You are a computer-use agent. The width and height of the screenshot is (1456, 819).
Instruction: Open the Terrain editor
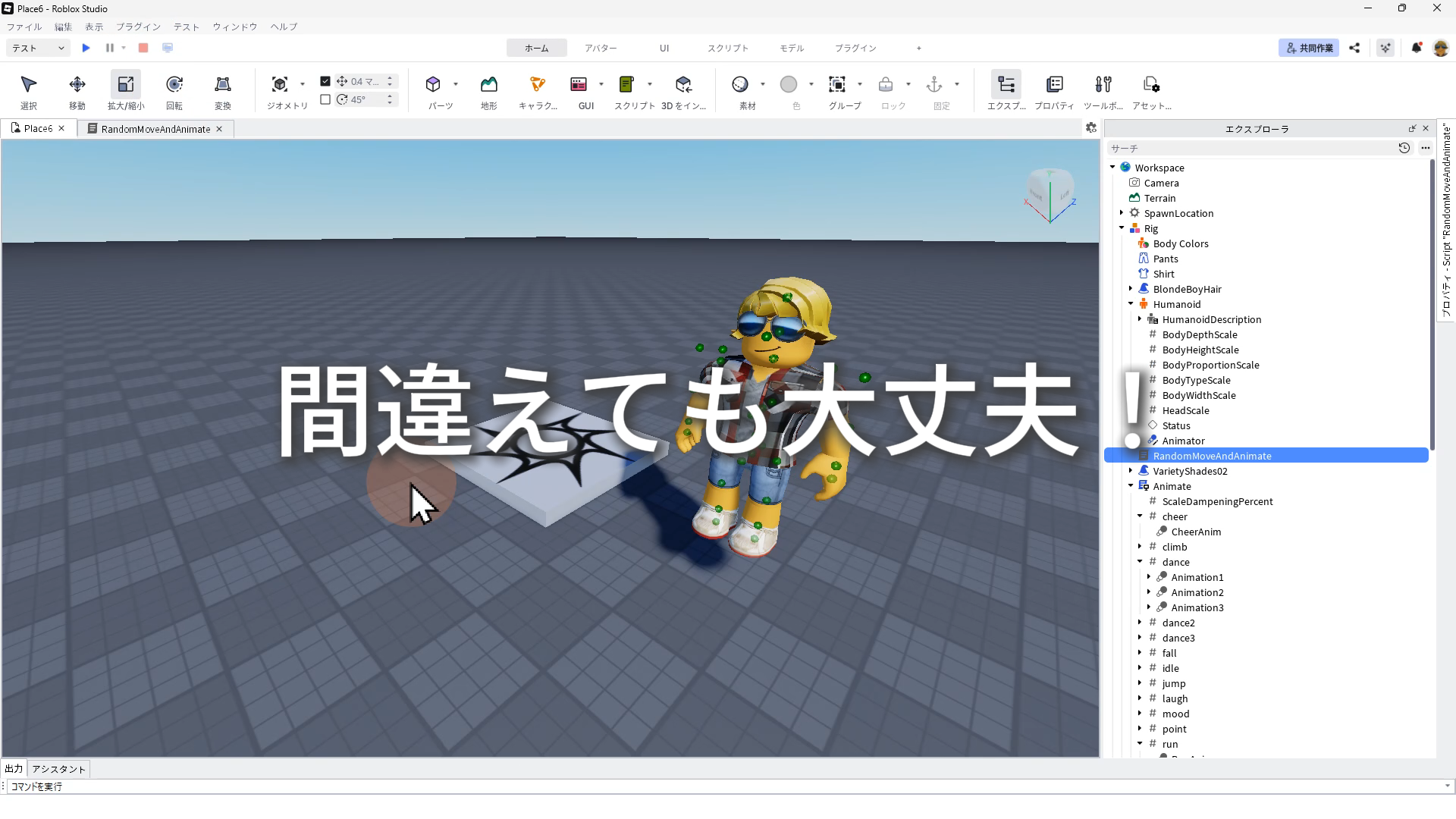[488, 84]
